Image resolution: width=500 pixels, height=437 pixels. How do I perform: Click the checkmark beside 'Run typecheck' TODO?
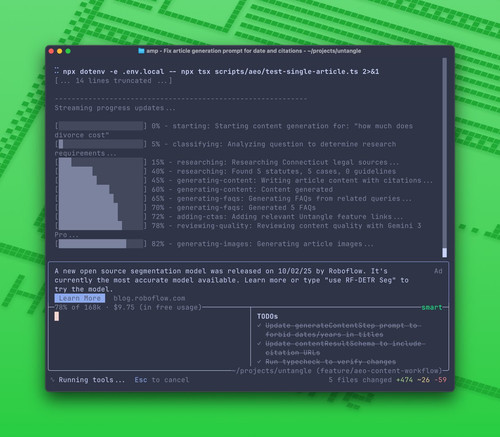coord(259,362)
